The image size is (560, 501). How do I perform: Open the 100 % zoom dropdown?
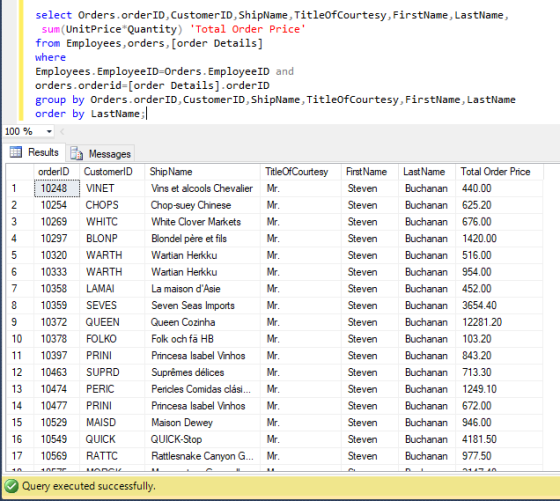point(49,131)
